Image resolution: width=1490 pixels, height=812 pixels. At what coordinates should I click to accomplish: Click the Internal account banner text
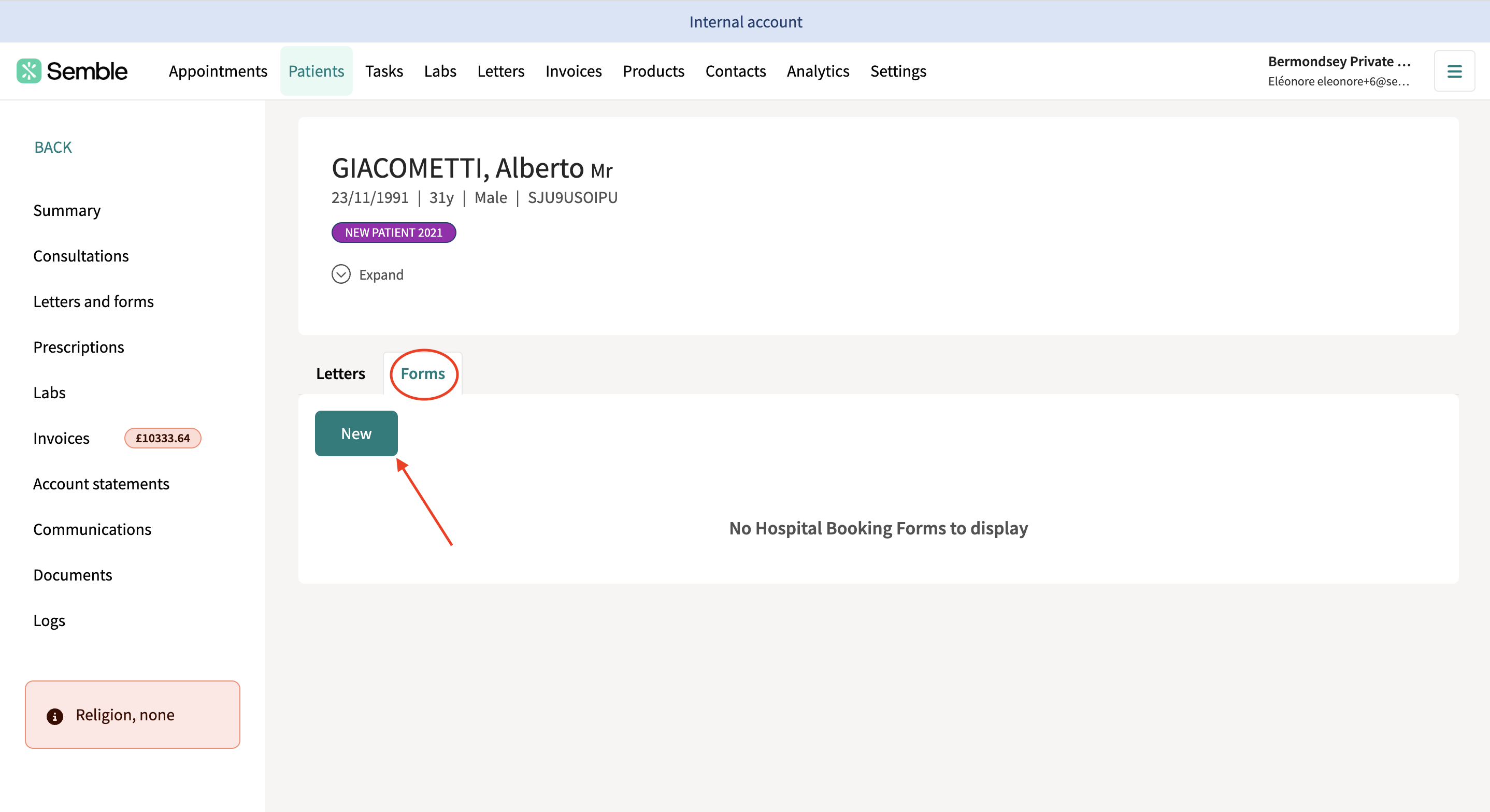click(x=746, y=22)
